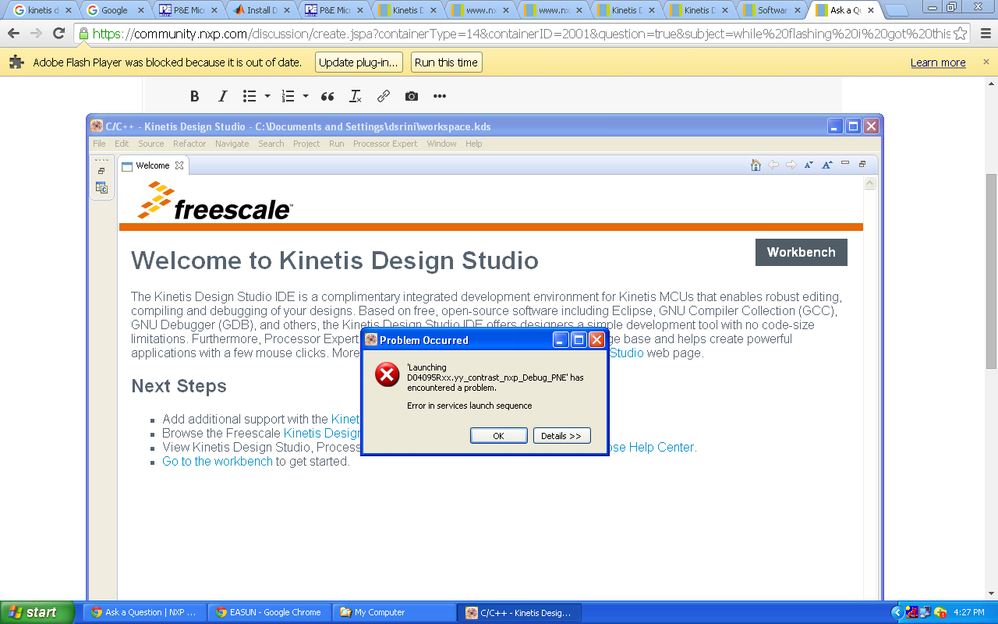This screenshot has height=624, width=998.
Task: Switch to 'Ask a Question | NXP' taskbar item
Action: 144,613
